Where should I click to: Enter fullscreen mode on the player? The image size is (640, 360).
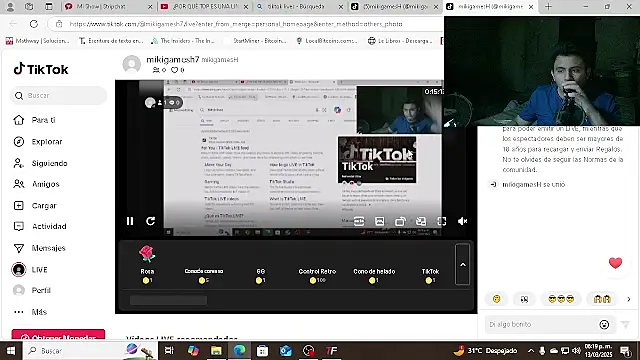pos(442,221)
